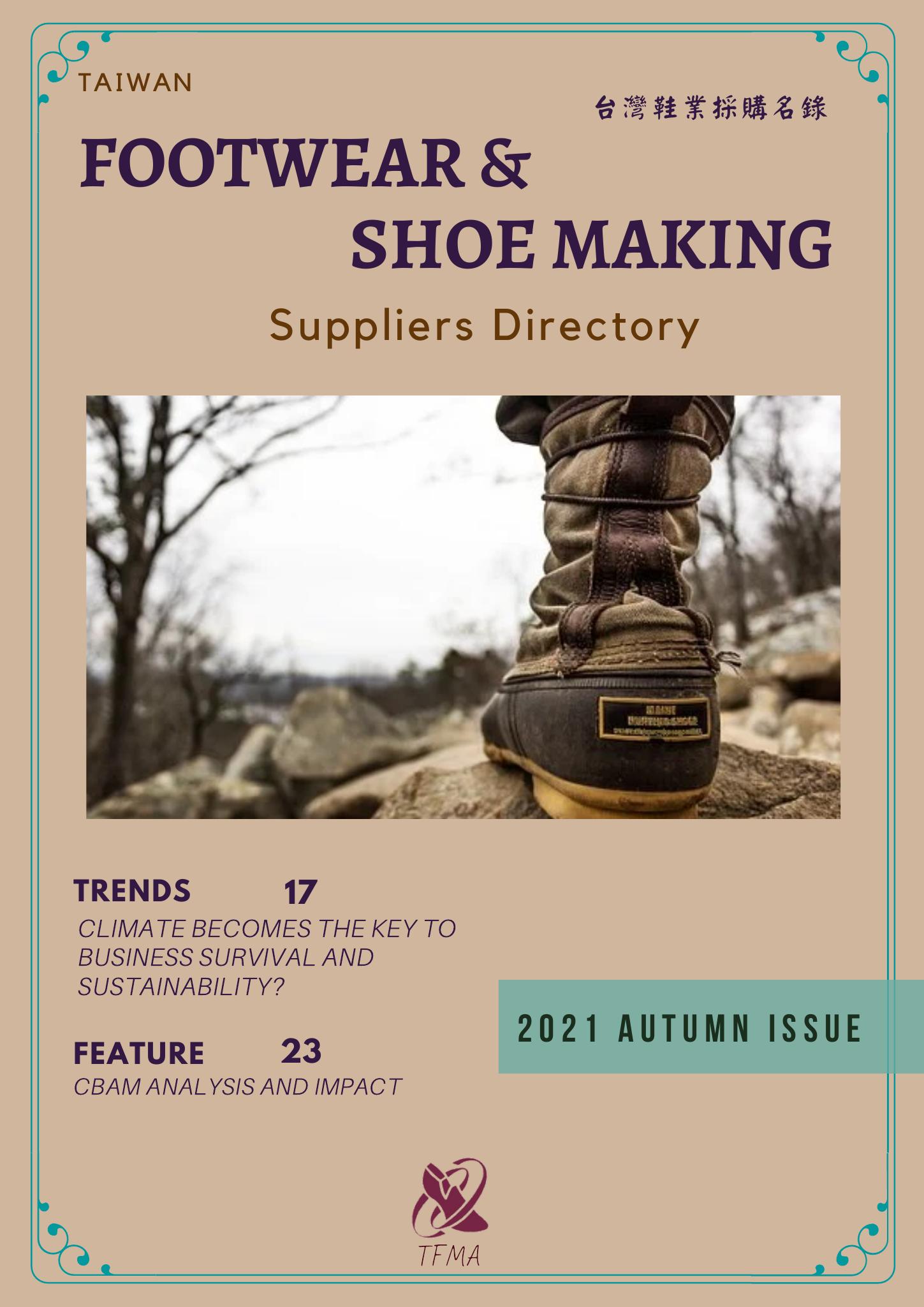Click the Suppliers Directory subtitle
Viewport: 924px width, 1307px height.
tap(485, 326)
